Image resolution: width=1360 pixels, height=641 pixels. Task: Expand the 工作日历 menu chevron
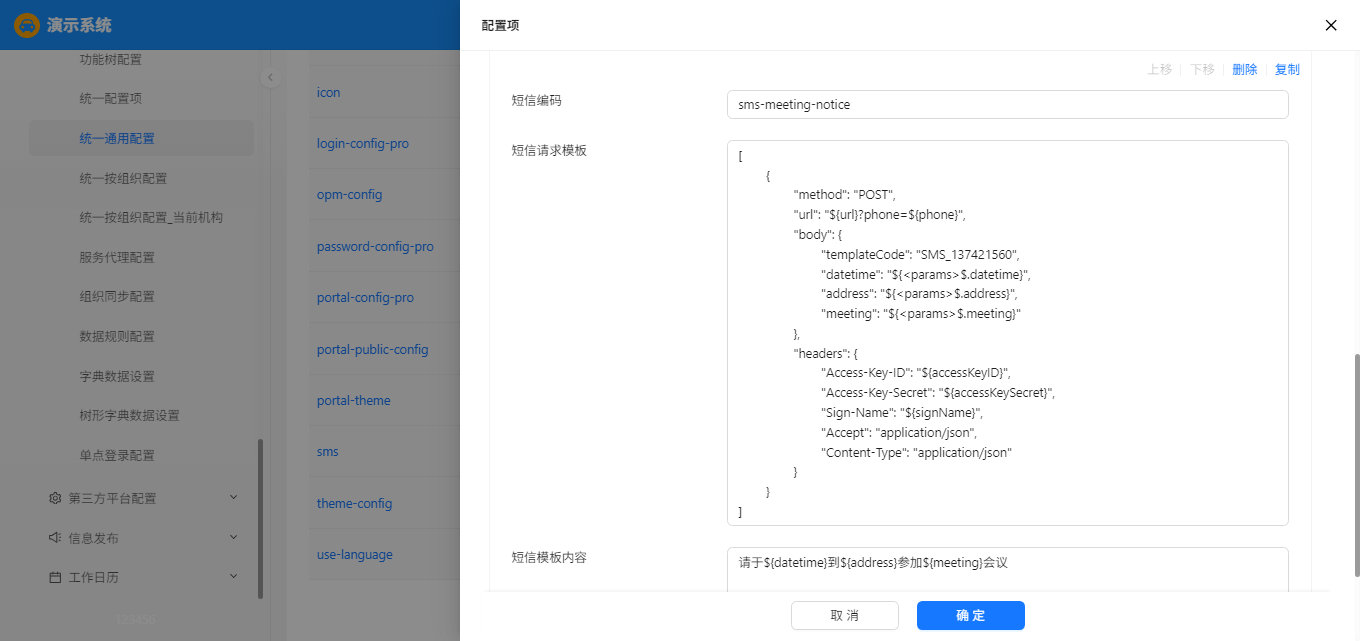click(x=233, y=577)
